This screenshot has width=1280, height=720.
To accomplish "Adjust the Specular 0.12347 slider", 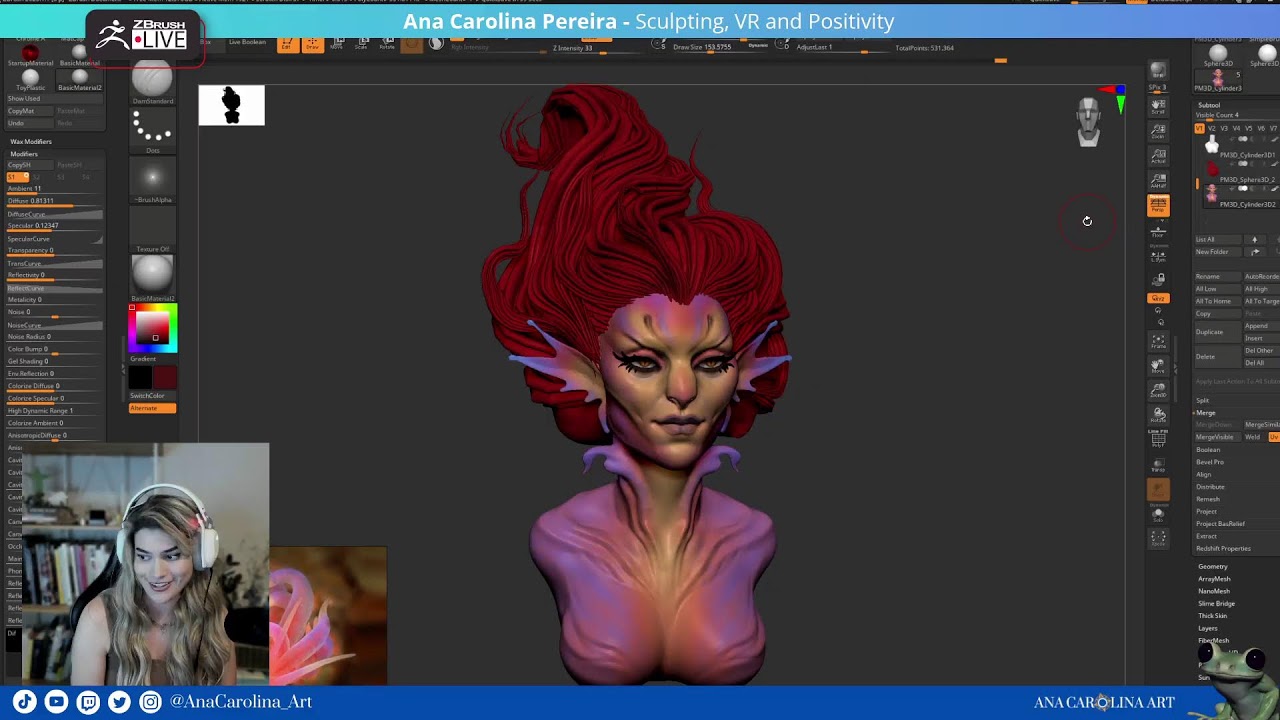I will tap(55, 226).
